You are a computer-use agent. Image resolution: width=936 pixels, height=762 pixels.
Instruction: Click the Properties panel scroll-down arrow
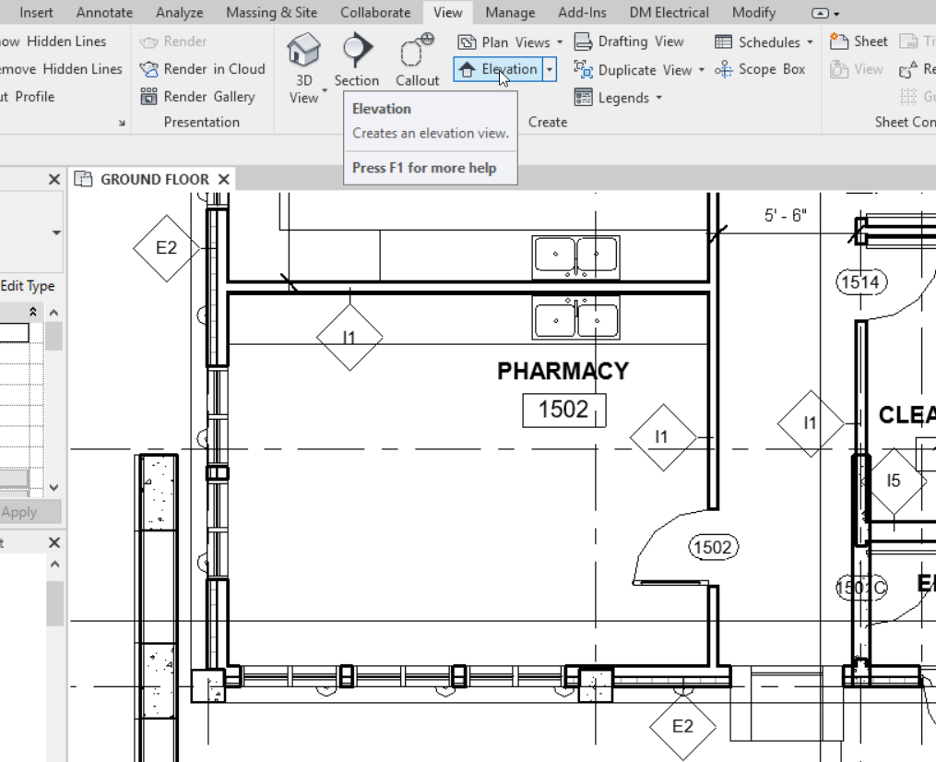point(55,488)
